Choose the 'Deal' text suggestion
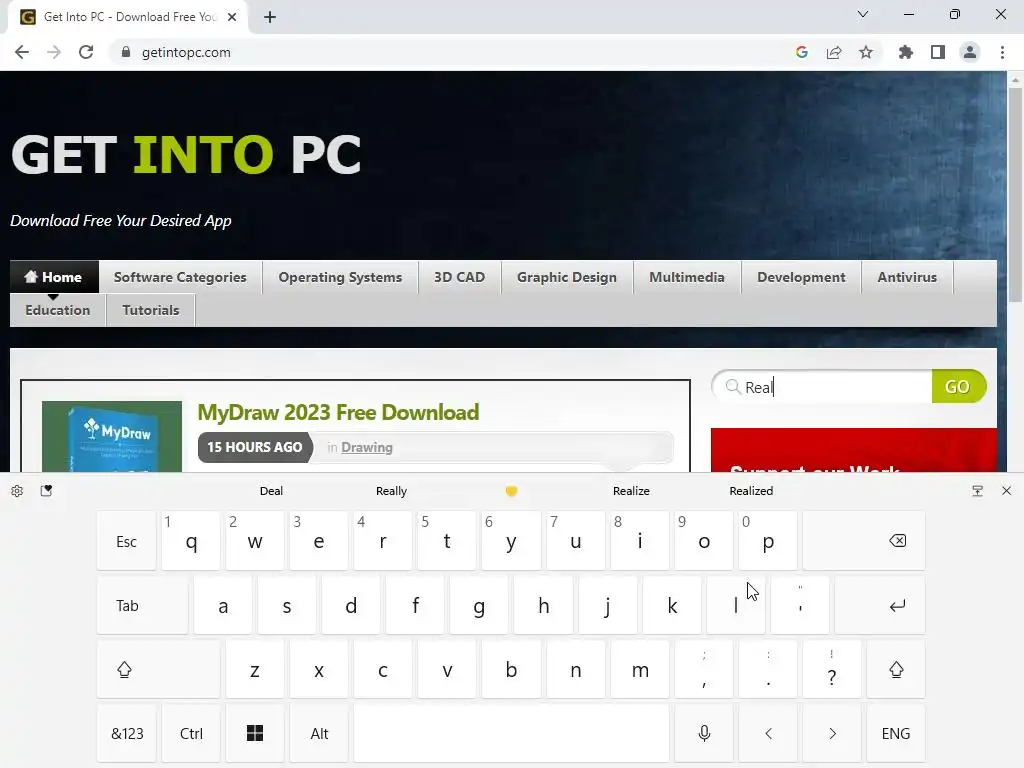 point(271,491)
